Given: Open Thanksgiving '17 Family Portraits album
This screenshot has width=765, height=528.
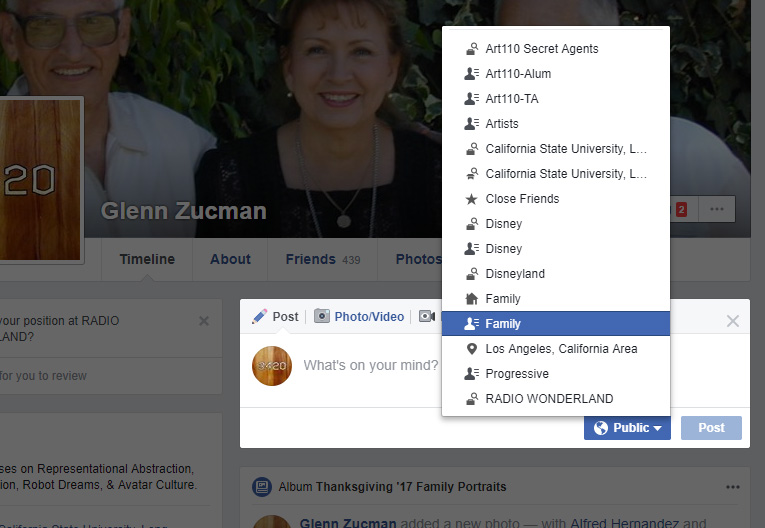Looking at the screenshot, I should (411, 487).
